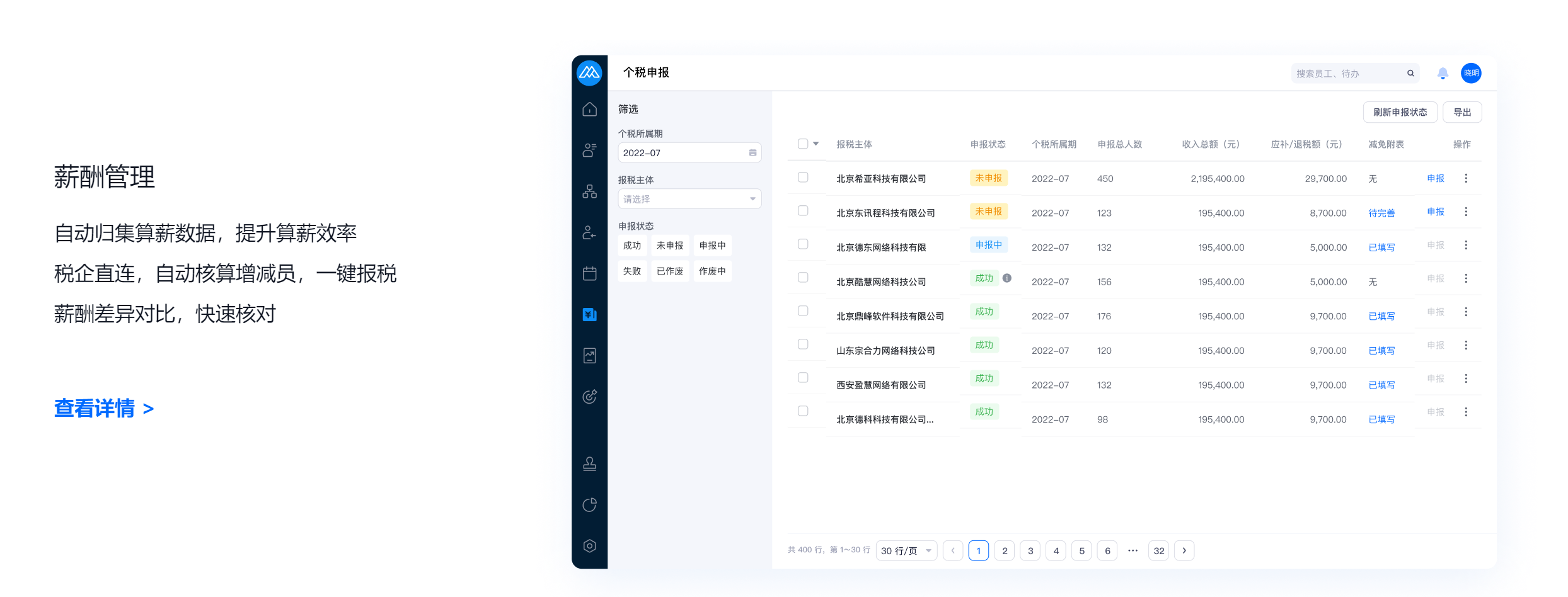This screenshot has height=597, width=1568.
Task: Select the 成功 status filter
Action: pyautogui.click(x=632, y=245)
